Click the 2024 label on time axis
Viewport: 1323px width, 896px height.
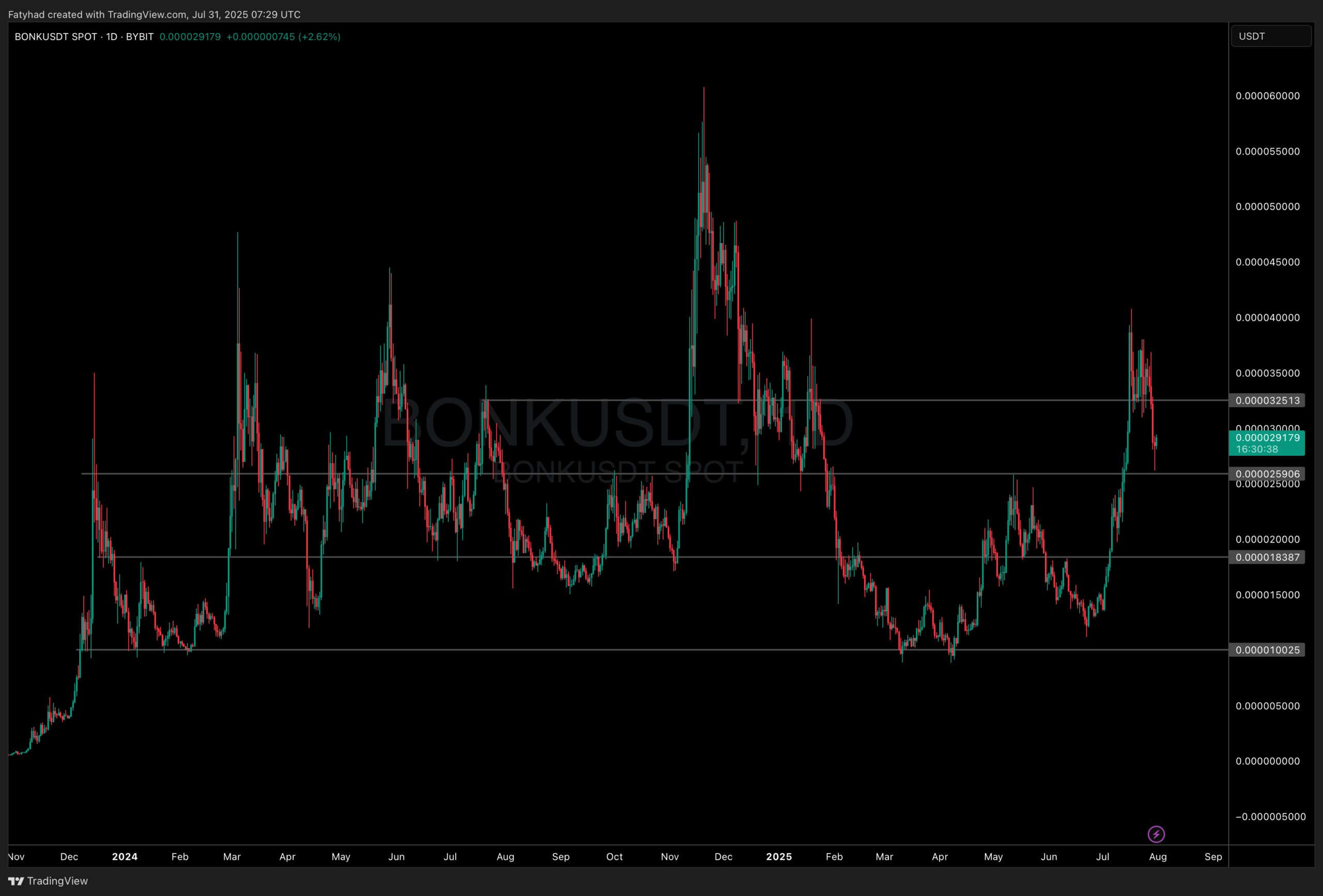point(125,857)
